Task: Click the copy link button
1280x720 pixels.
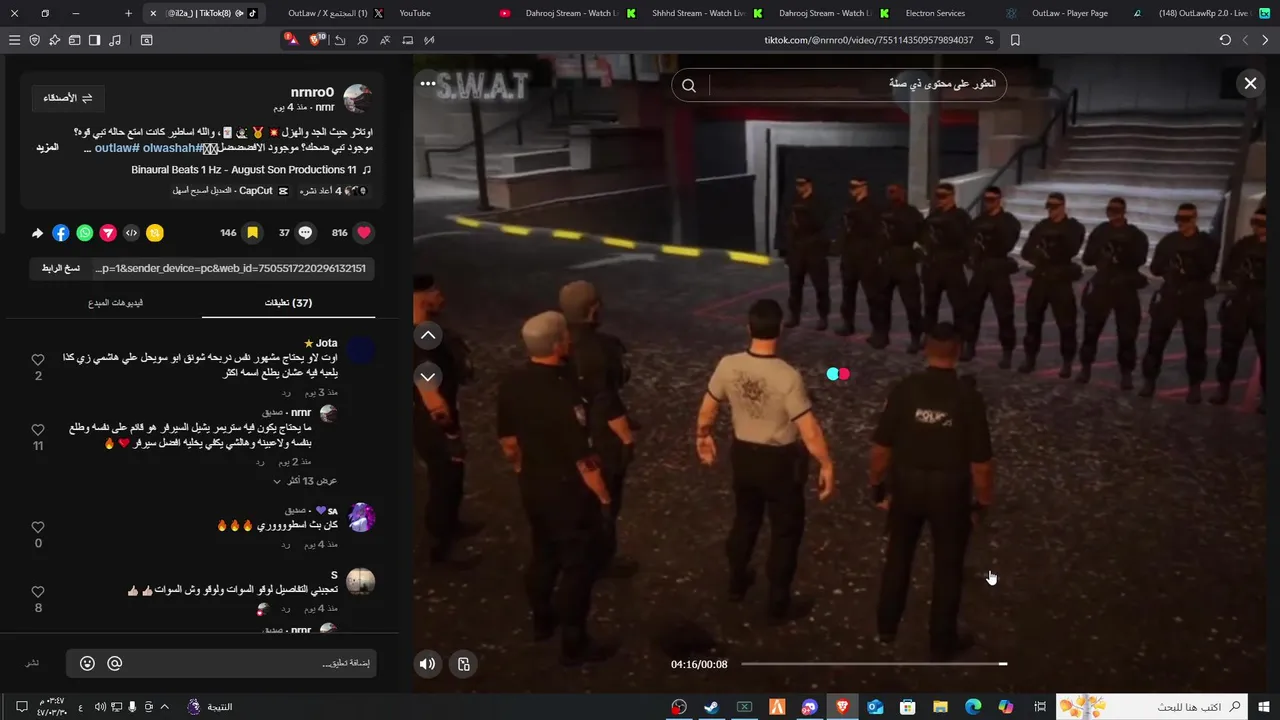Action: pos(61,268)
